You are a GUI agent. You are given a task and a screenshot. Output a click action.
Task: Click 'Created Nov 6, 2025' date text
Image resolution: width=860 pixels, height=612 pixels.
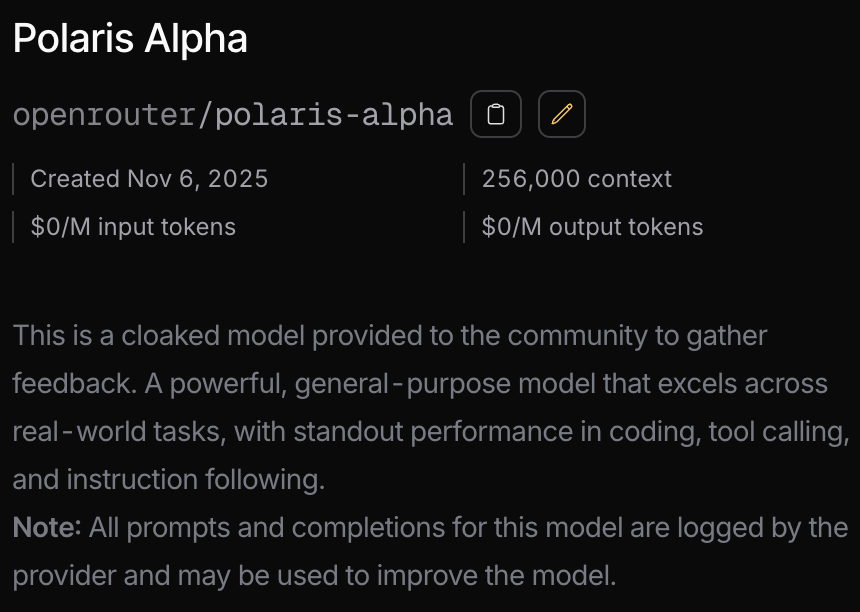coord(149,179)
